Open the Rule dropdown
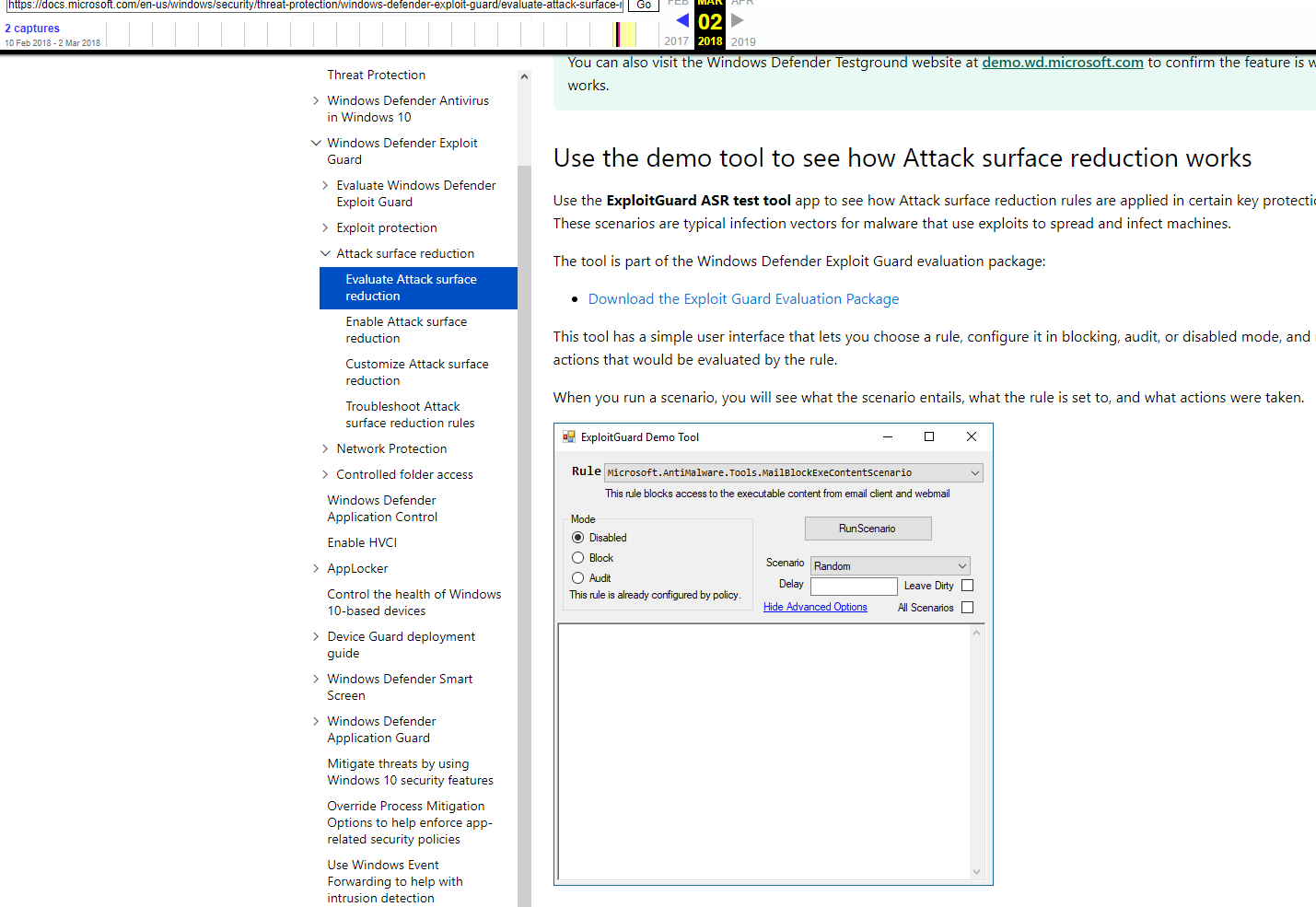The height and width of the screenshot is (907, 1316). tap(794, 472)
